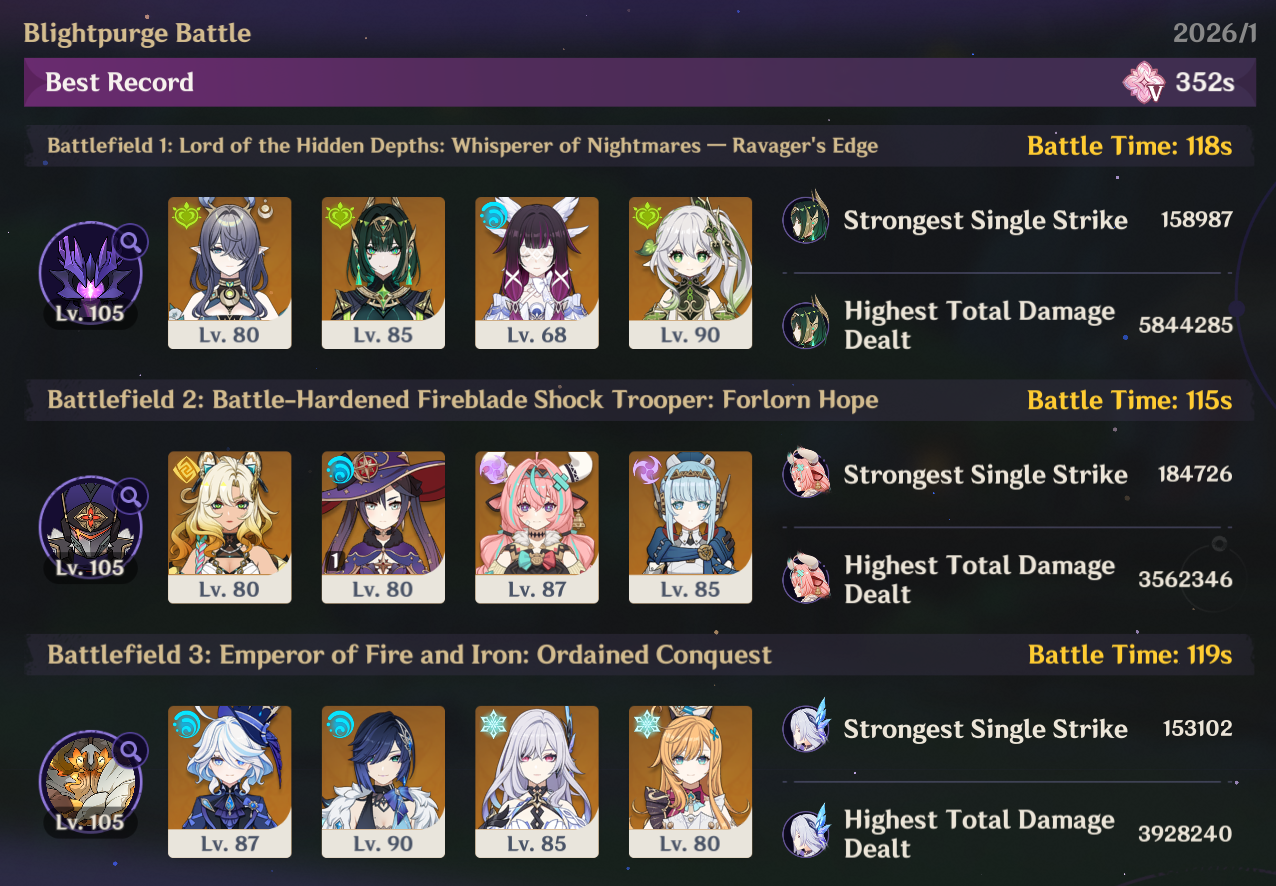Click Battlefield 1 title header
Image resolution: width=1276 pixels, height=886 pixels.
click(463, 146)
